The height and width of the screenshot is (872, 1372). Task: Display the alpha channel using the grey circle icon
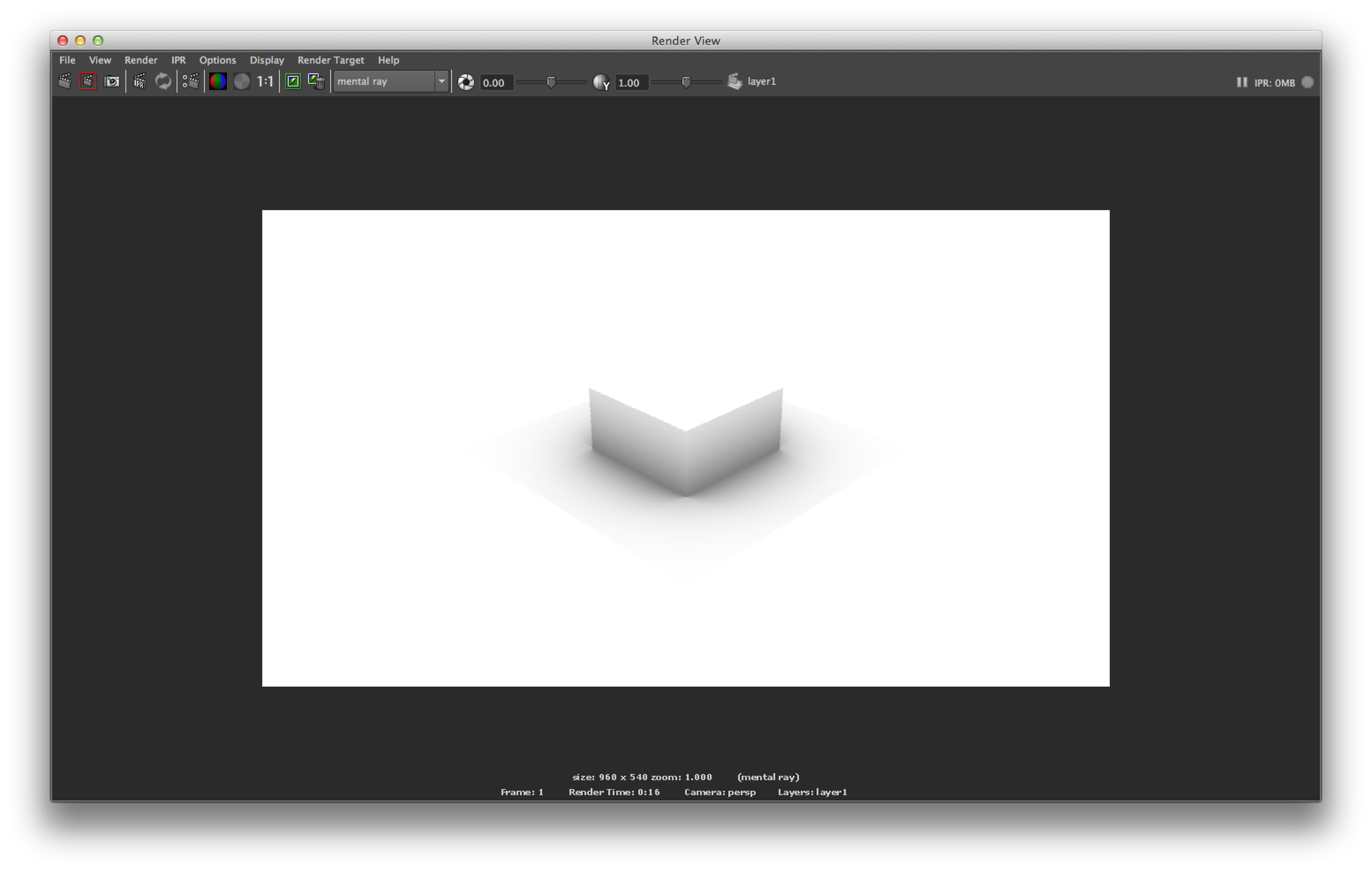pyautogui.click(x=242, y=82)
